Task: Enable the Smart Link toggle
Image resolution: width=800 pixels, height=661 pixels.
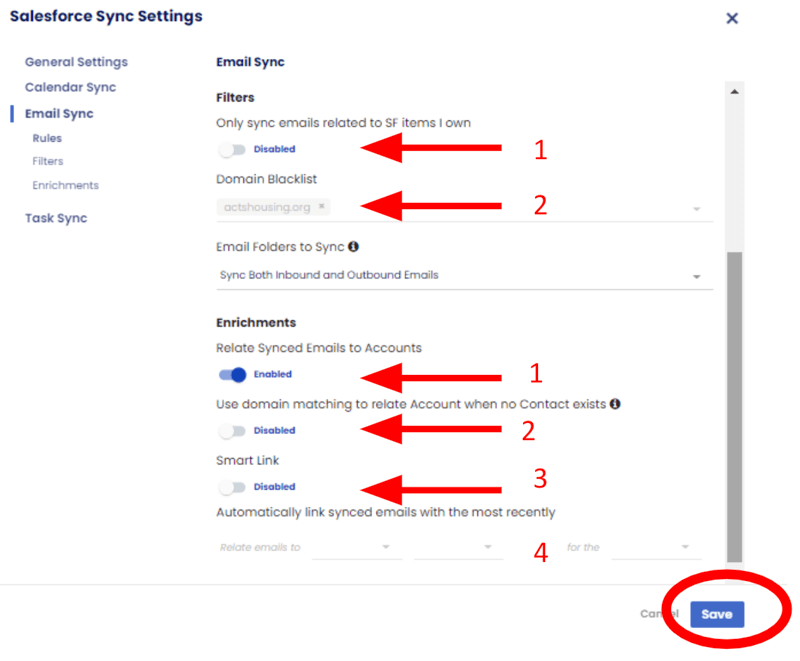Action: 232,486
